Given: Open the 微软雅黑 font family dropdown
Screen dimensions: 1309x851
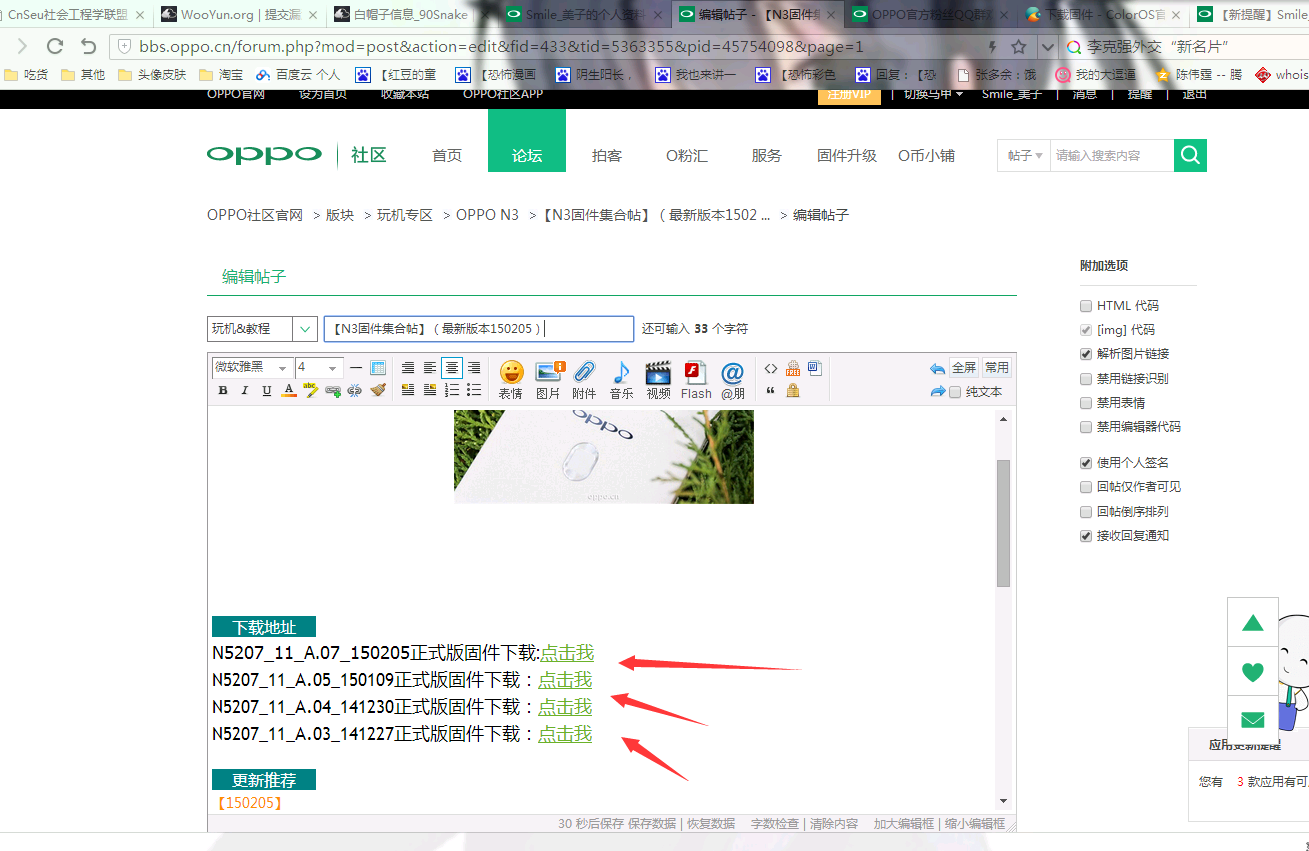Looking at the screenshot, I should [x=253, y=368].
